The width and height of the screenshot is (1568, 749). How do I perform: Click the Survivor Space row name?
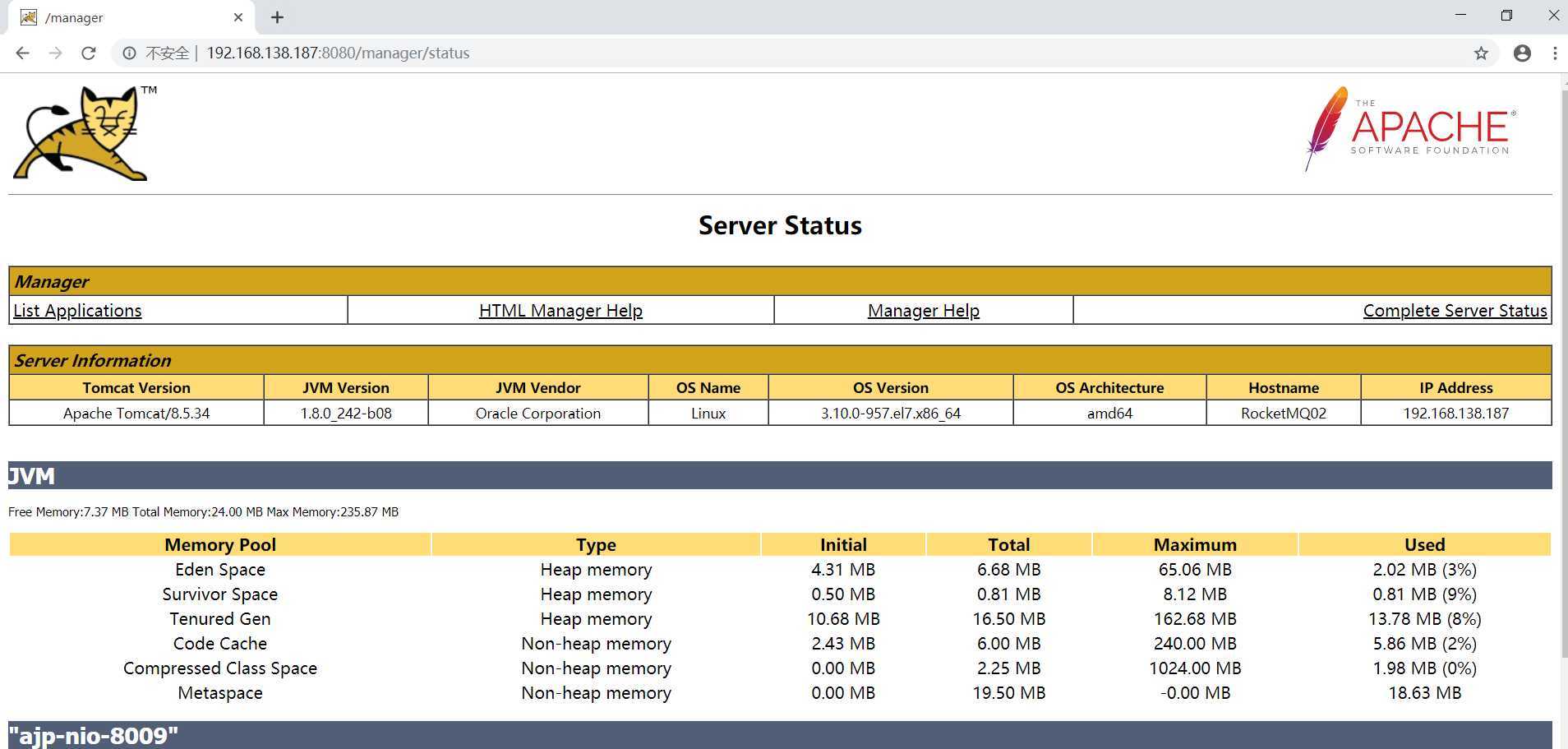pyautogui.click(x=220, y=594)
